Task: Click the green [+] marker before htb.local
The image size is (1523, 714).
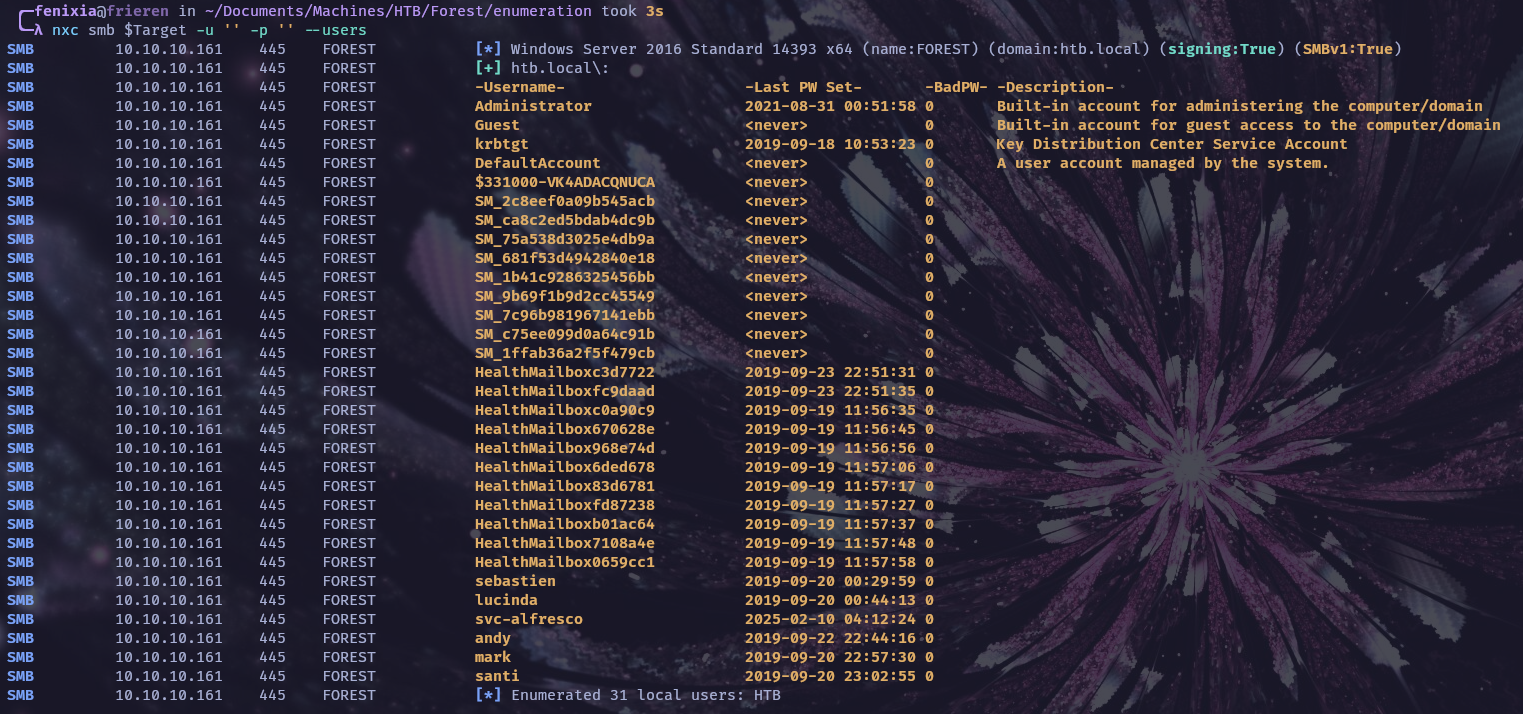Action: coord(488,68)
